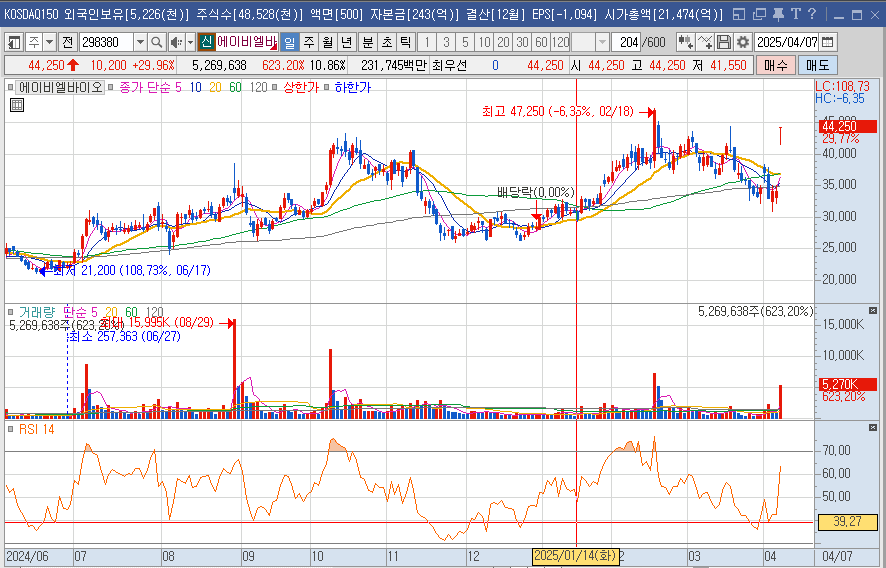Click the 최저 21,200 low annotation
Screen dimensions: 886x568
[131, 271]
